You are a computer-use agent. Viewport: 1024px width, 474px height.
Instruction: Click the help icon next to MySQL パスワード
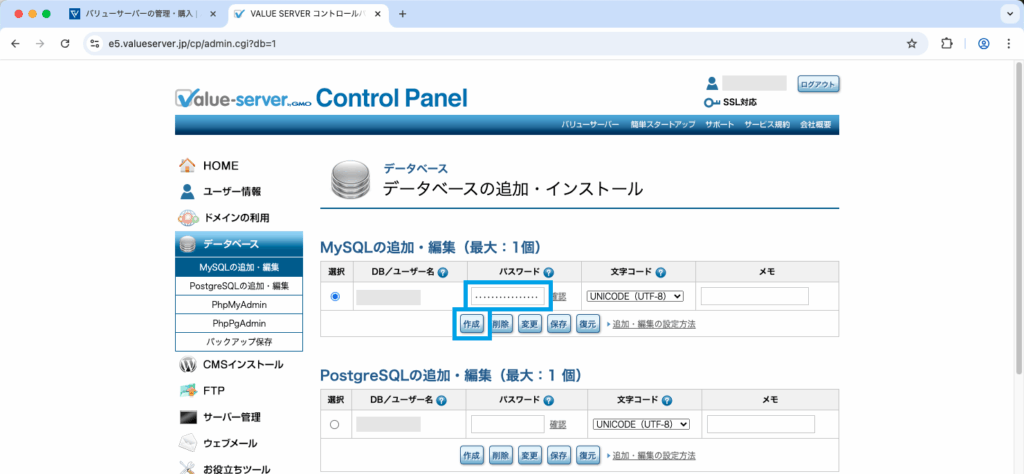548,272
